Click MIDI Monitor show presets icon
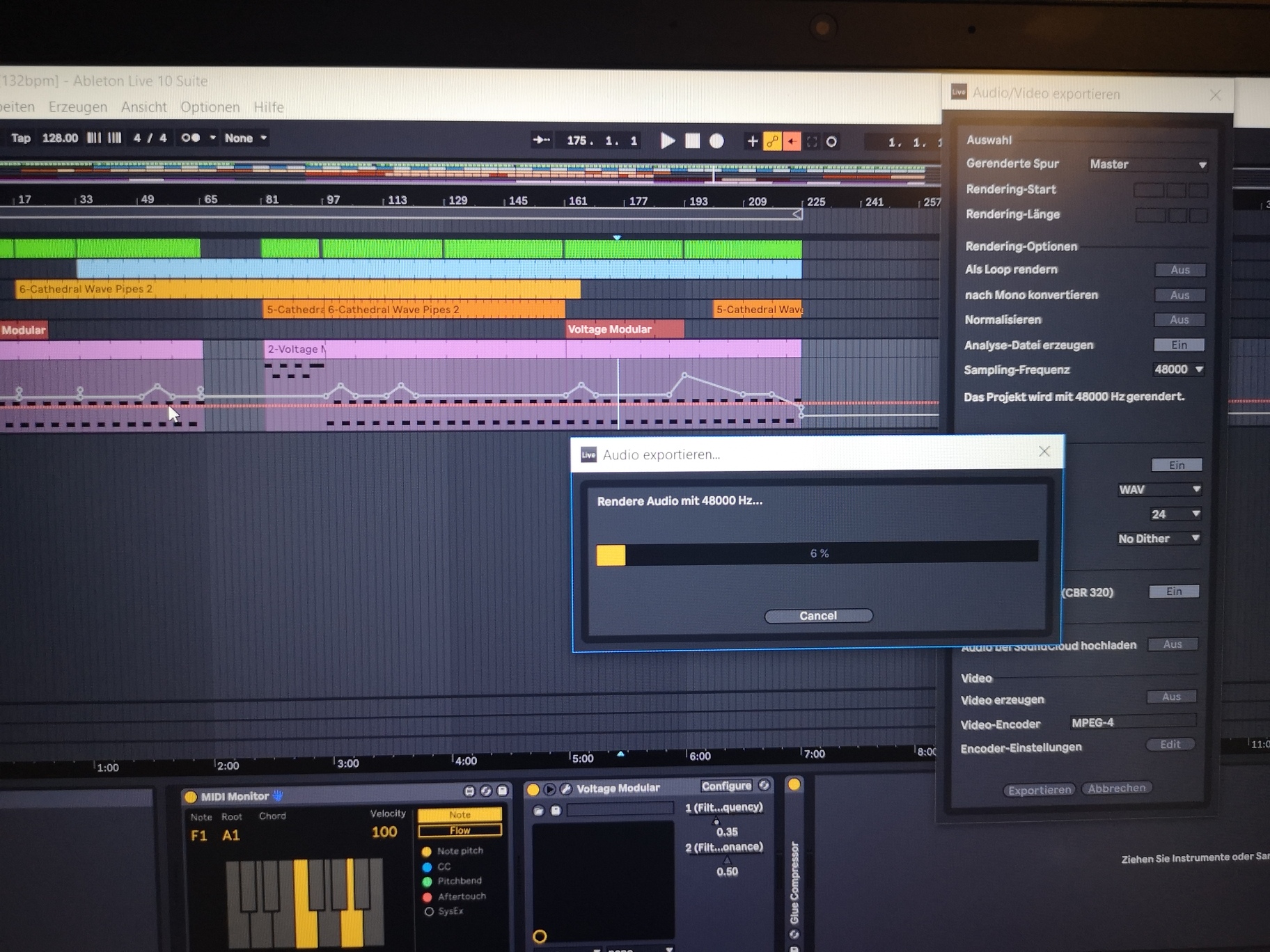 click(x=469, y=791)
